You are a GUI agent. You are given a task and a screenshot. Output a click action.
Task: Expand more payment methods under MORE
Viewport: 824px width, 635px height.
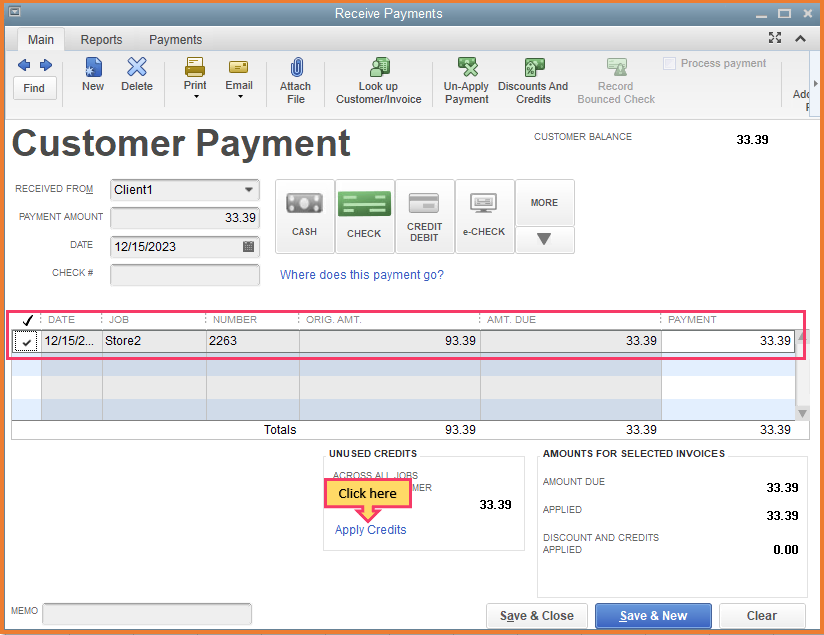point(544,240)
